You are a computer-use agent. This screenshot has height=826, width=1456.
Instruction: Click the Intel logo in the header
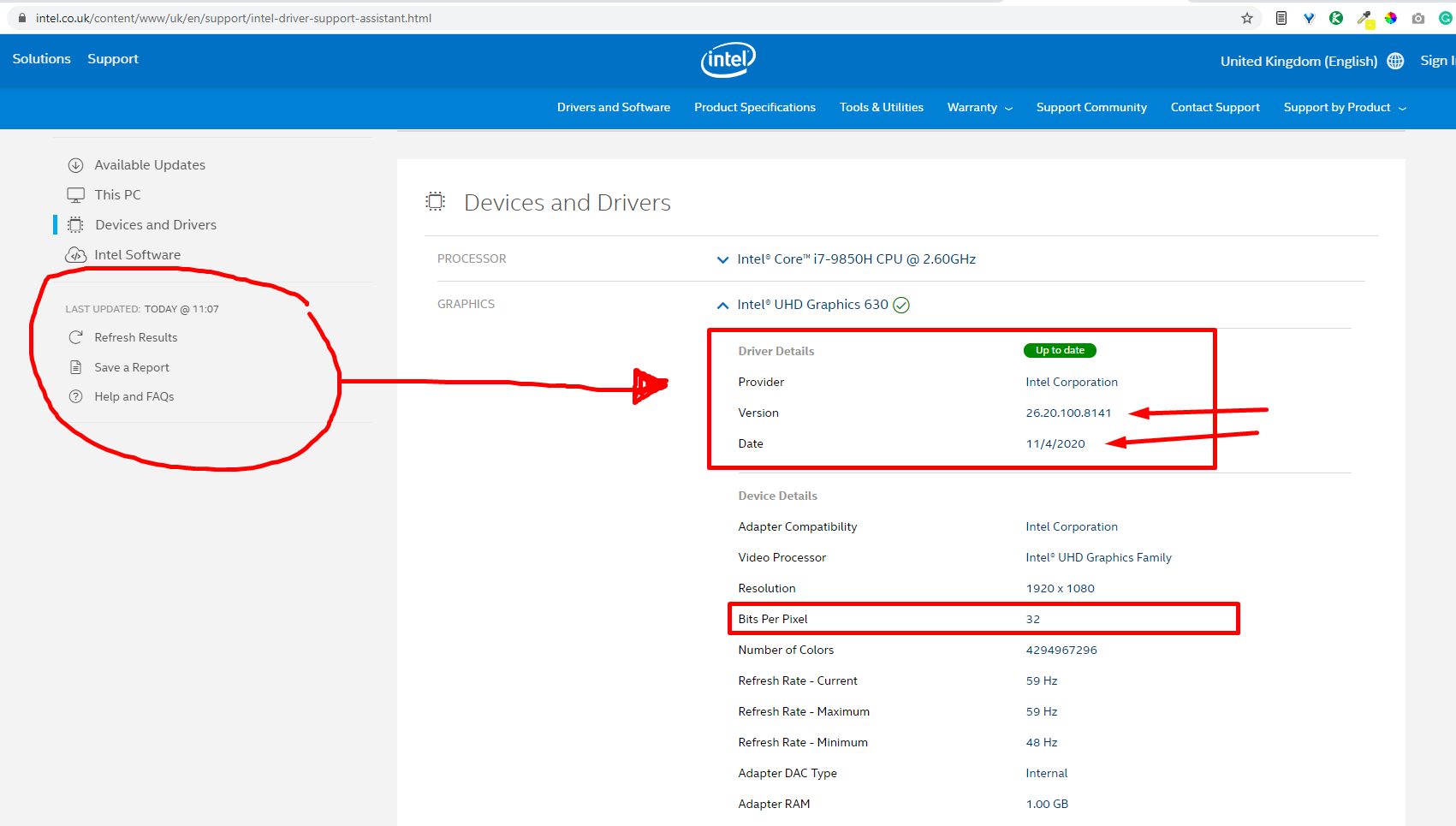coord(728,59)
